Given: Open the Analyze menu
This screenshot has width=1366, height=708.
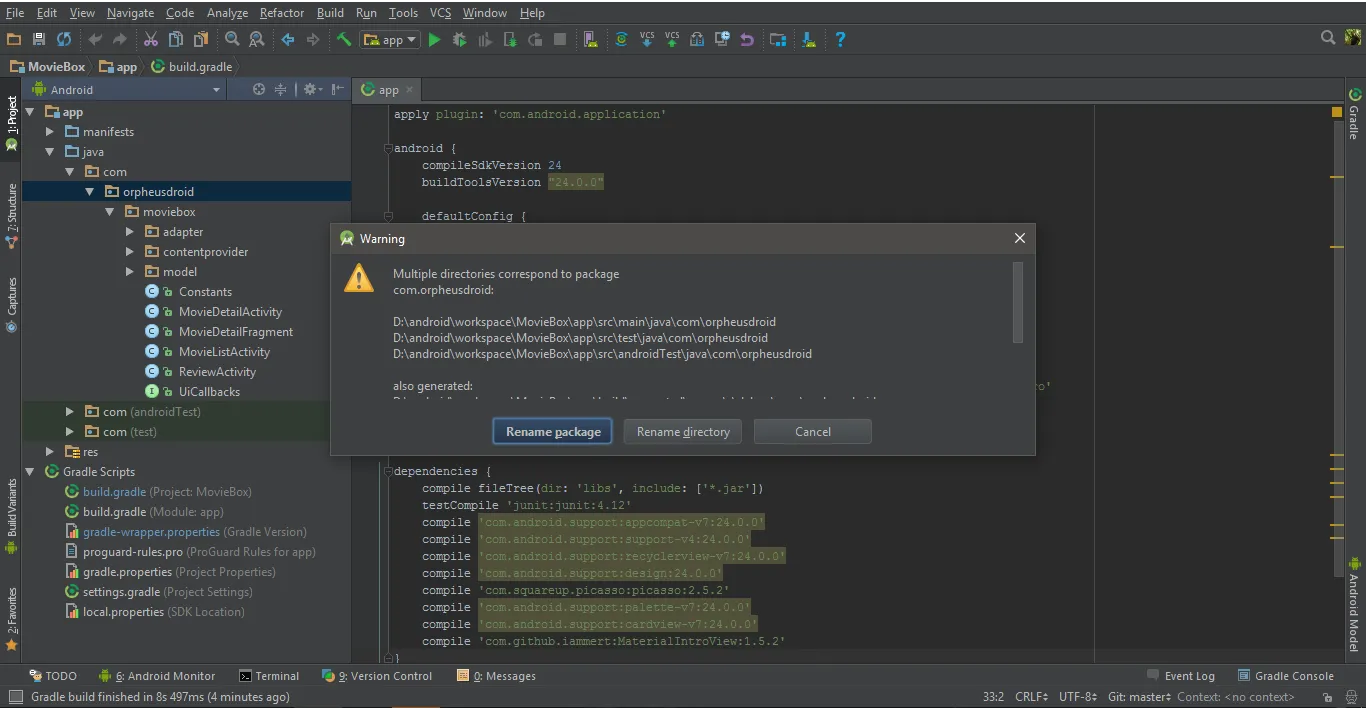Looking at the screenshot, I should [x=227, y=13].
